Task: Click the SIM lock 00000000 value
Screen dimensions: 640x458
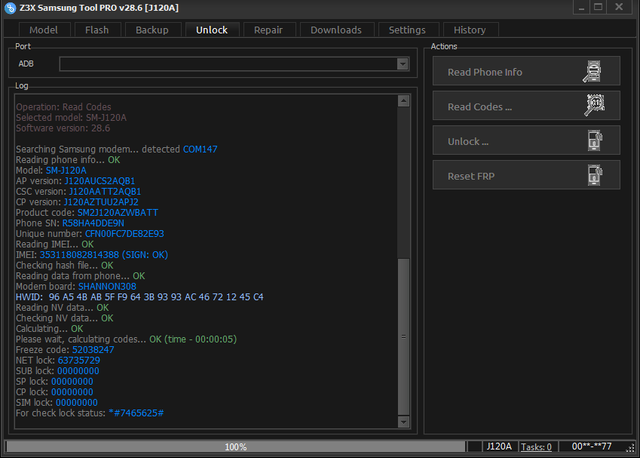Action: [x=77, y=403]
